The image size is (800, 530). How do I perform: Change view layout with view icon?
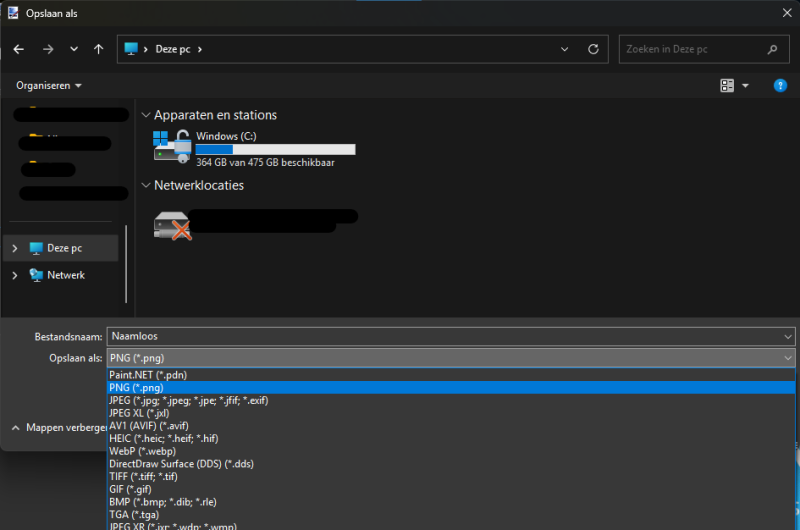tap(727, 86)
